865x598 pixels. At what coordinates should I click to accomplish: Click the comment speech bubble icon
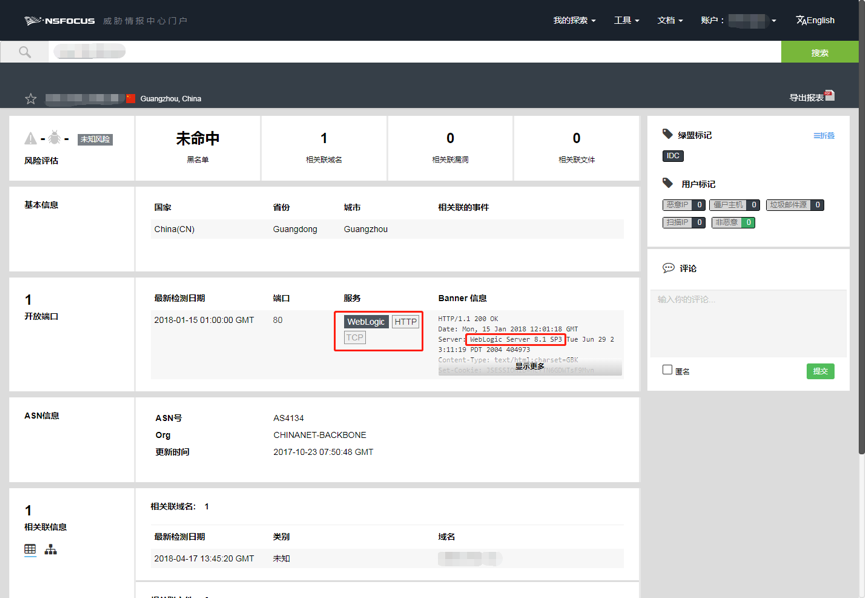pos(668,268)
